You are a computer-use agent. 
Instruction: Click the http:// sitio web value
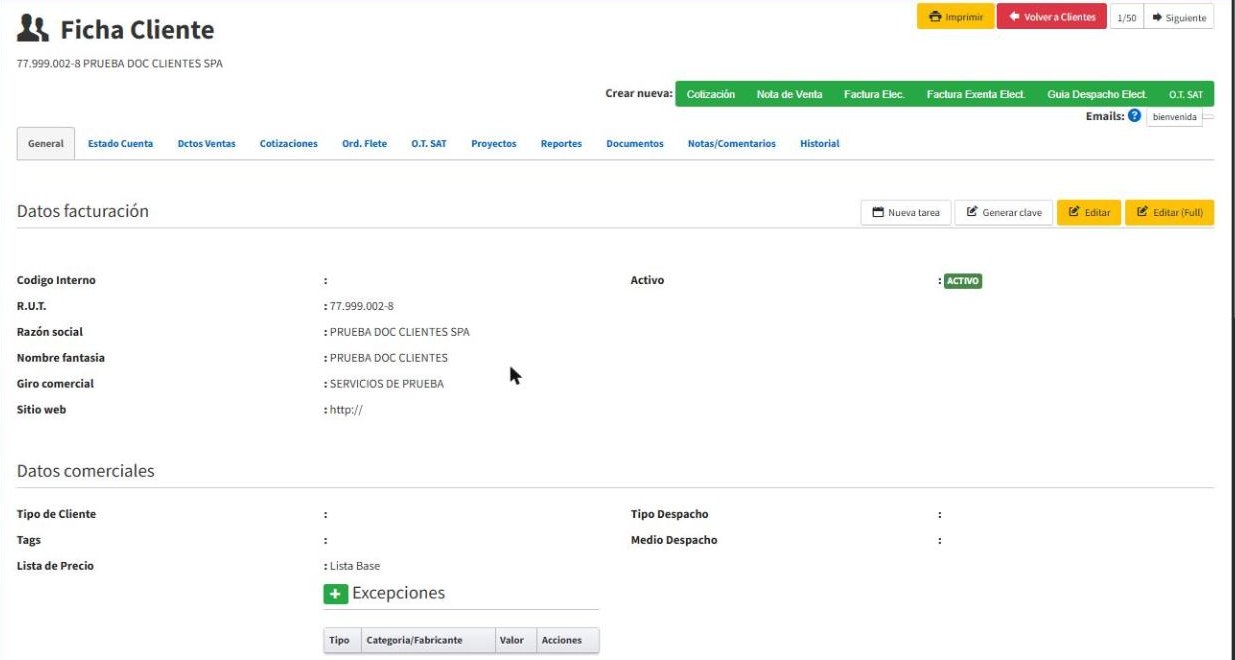click(x=346, y=410)
